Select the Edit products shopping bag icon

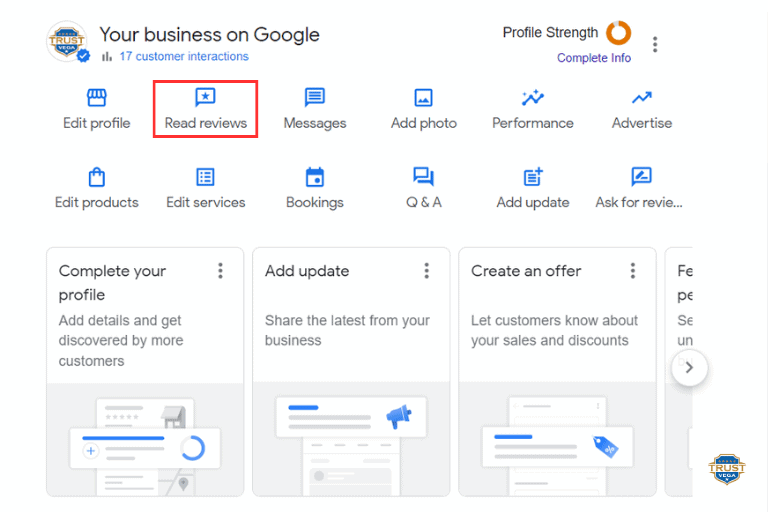point(96,177)
